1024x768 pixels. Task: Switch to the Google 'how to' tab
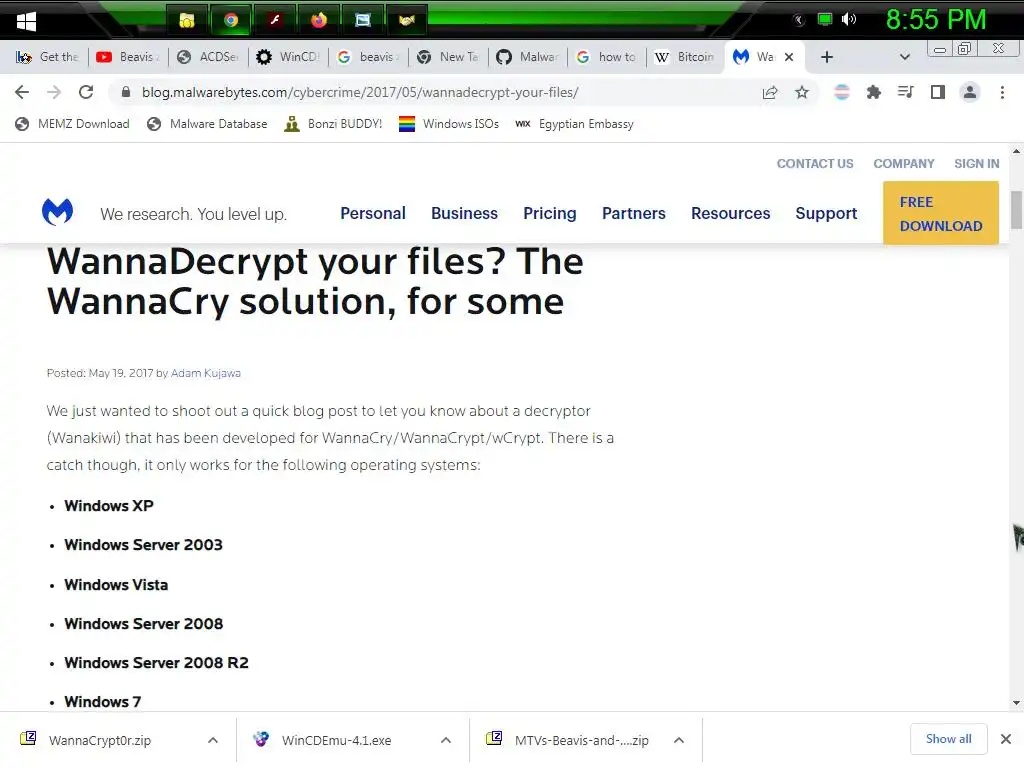coord(607,57)
